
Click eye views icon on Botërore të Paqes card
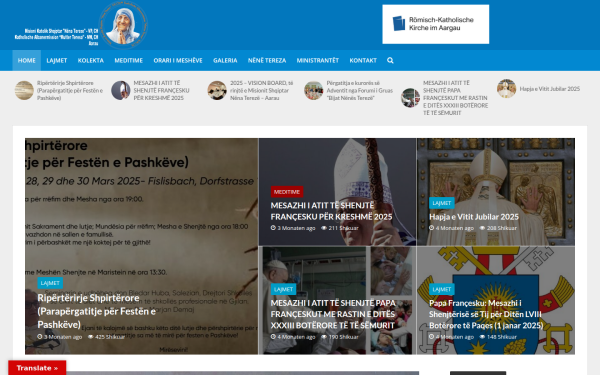[x=482, y=337]
